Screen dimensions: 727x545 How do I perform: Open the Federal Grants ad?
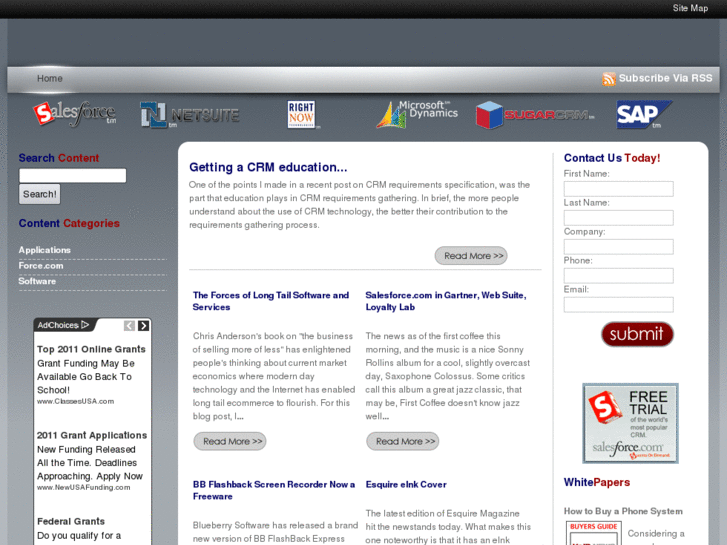tap(71, 521)
